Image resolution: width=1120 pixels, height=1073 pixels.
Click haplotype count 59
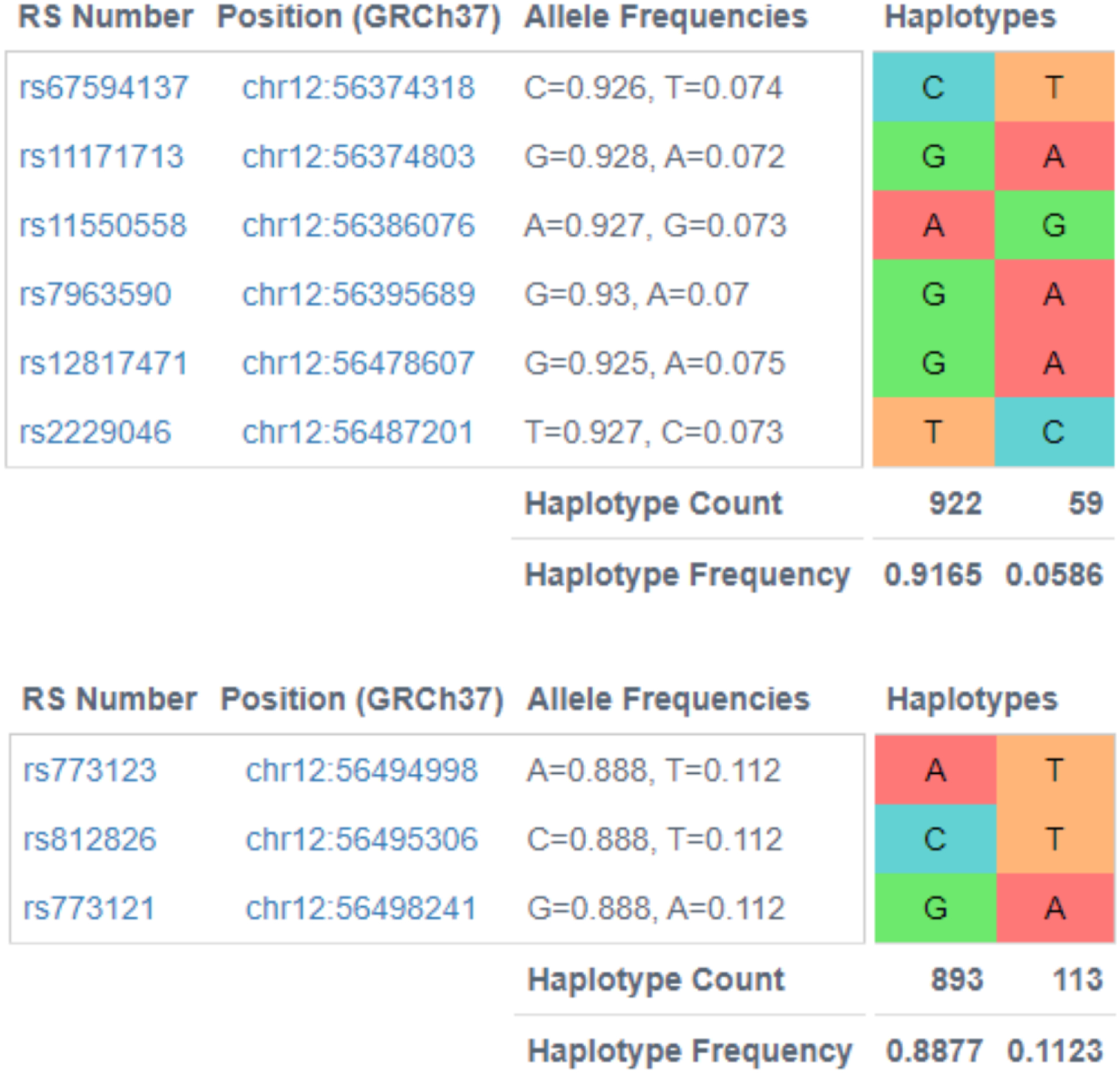tap(1086, 504)
